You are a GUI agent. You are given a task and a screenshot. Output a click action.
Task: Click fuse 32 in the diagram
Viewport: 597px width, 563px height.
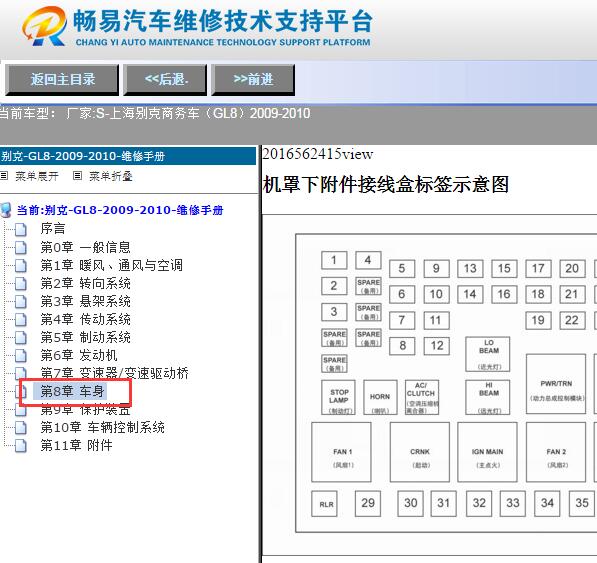(479, 504)
